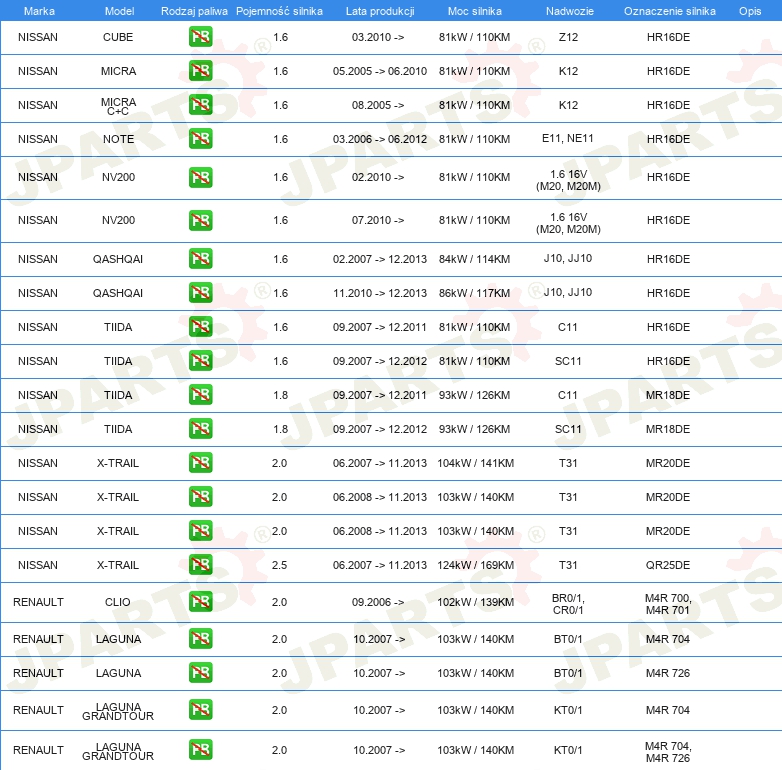782x770 pixels.
Task: Click the fuel icon in the X-TRAIL QR25DE row
Action: point(200,565)
